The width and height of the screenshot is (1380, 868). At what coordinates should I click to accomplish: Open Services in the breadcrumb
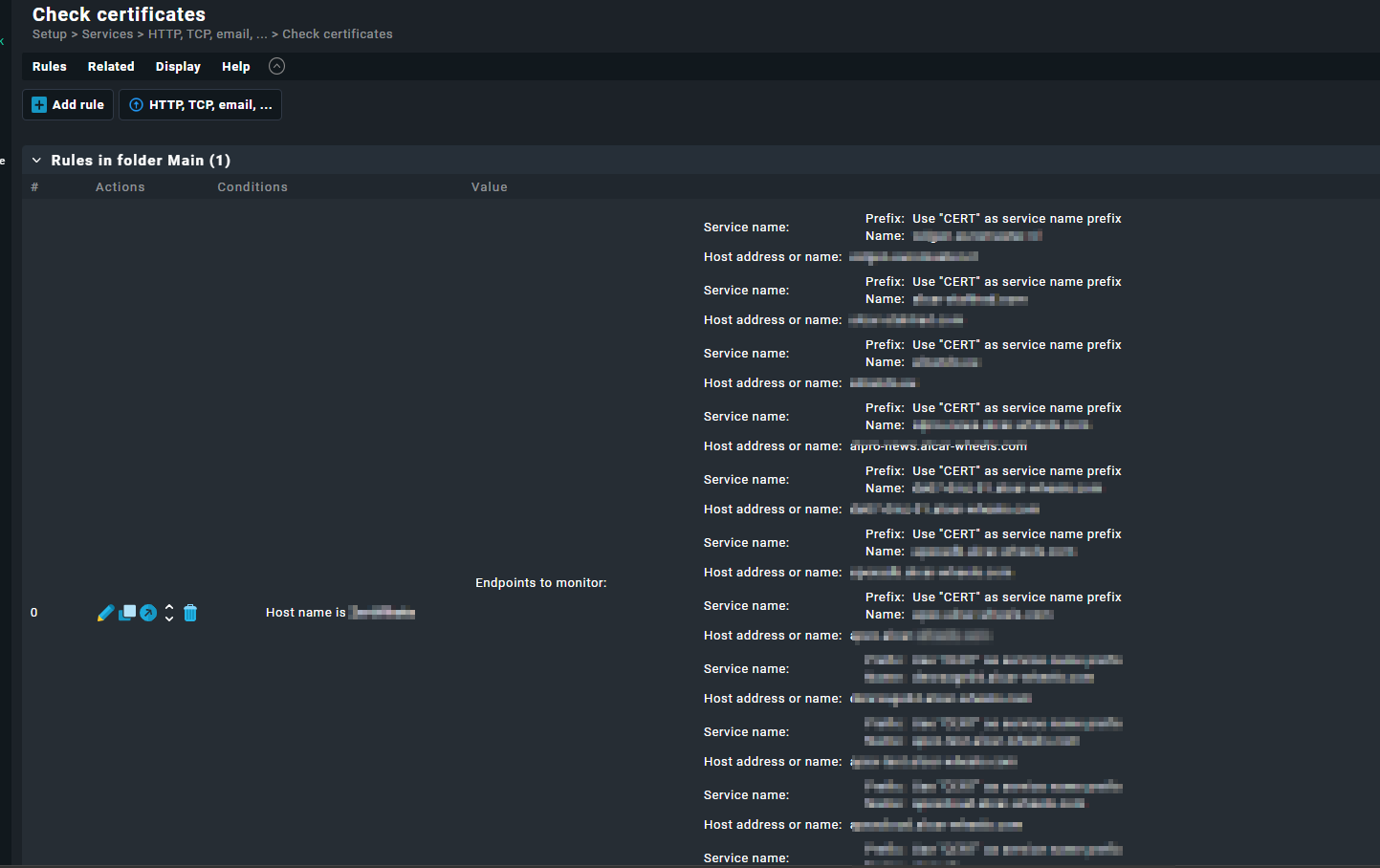pyautogui.click(x=107, y=34)
